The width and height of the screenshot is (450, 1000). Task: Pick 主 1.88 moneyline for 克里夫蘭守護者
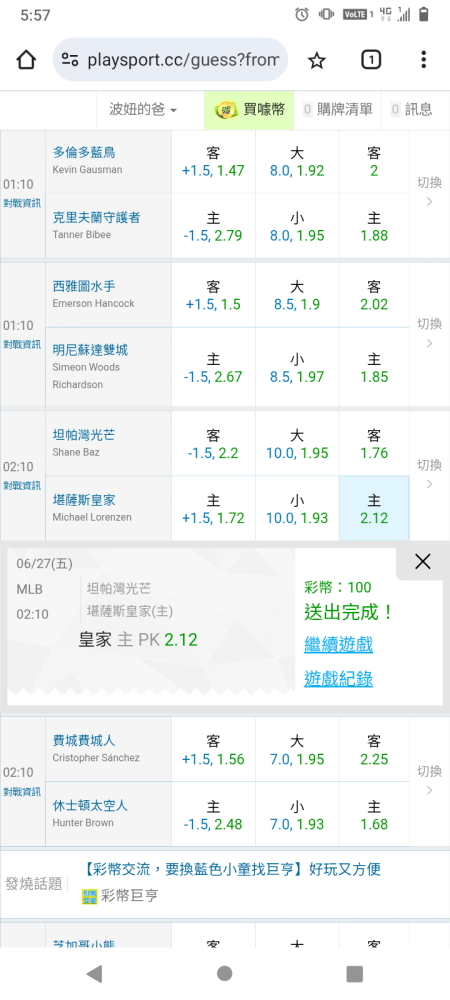374,226
